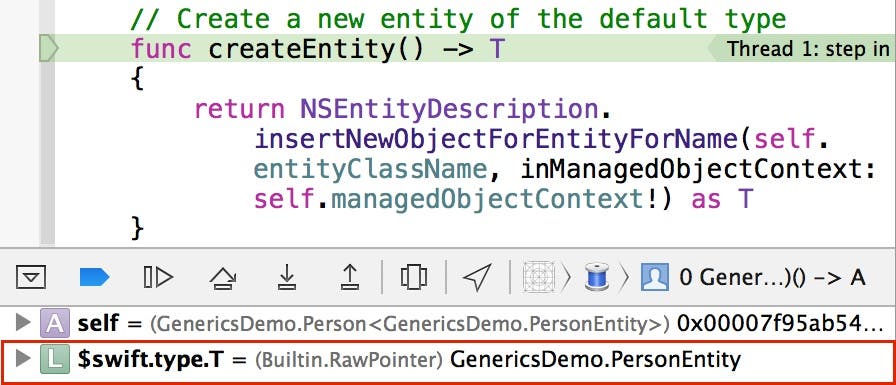Select the thread spool icon in jump bar

tap(597, 278)
